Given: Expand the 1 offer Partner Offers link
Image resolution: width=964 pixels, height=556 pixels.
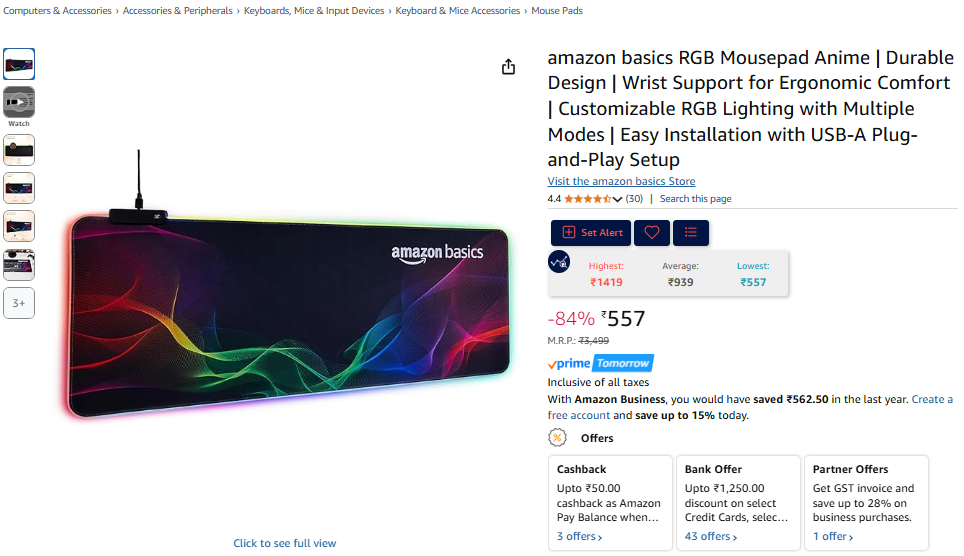Looking at the screenshot, I should pos(832,536).
